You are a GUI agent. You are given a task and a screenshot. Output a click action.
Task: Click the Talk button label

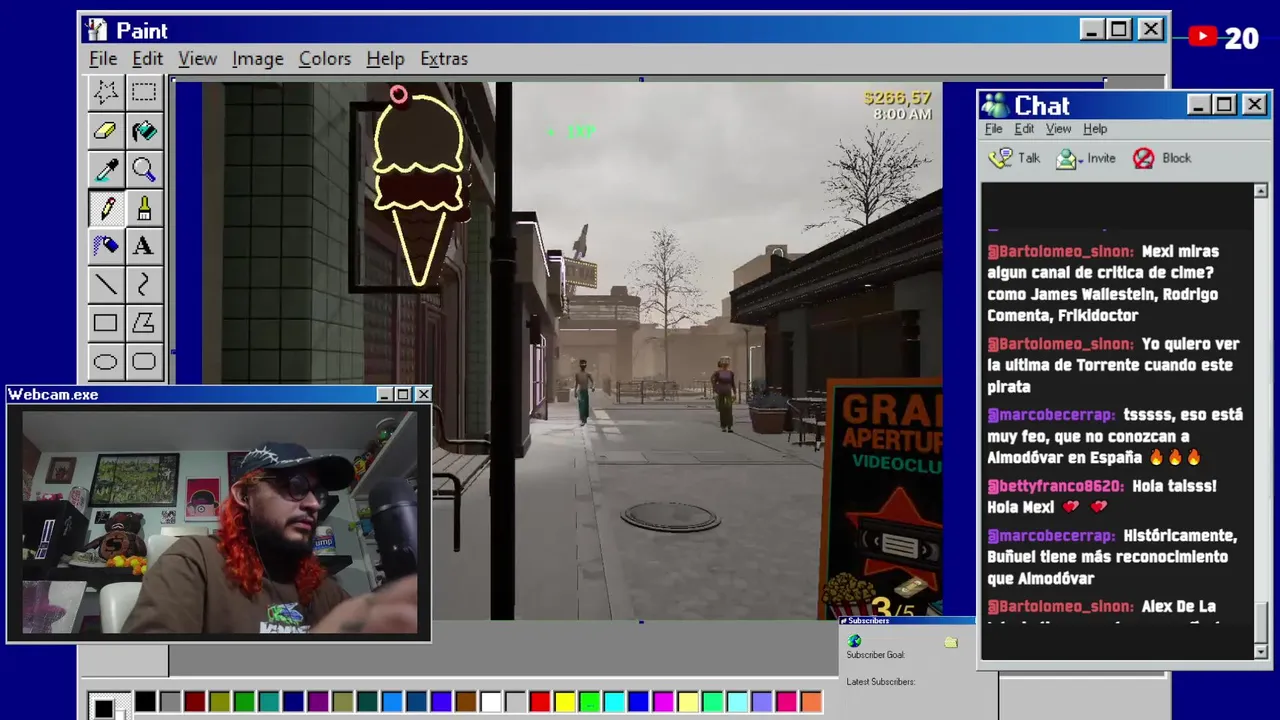[x=1029, y=158]
